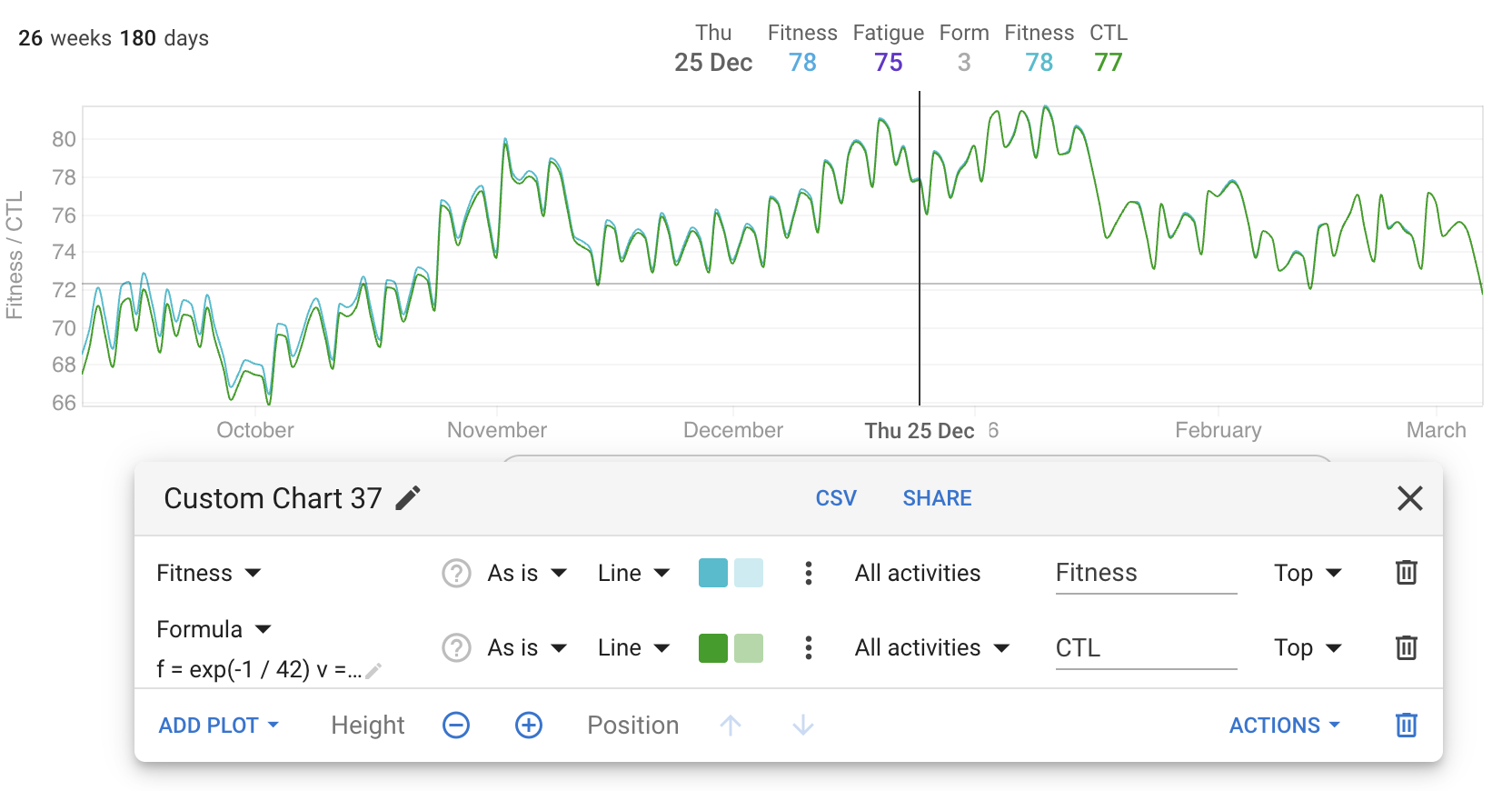
Task: Delete the CTL formula plot row
Action: [x=1406, y=647]
